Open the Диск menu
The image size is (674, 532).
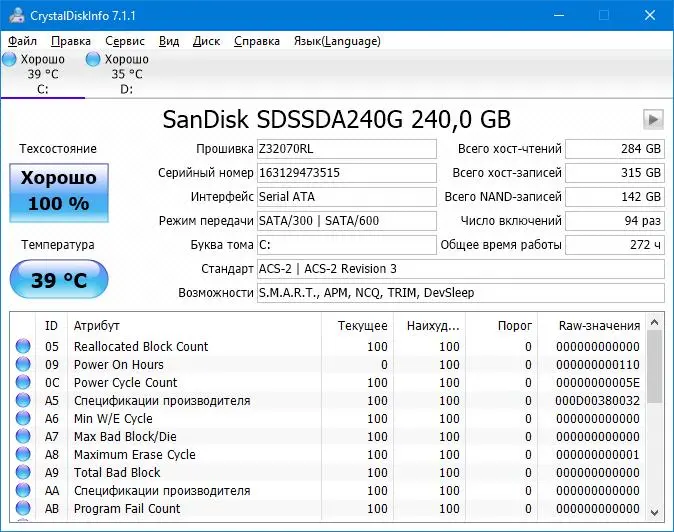[x=206, y=41]
